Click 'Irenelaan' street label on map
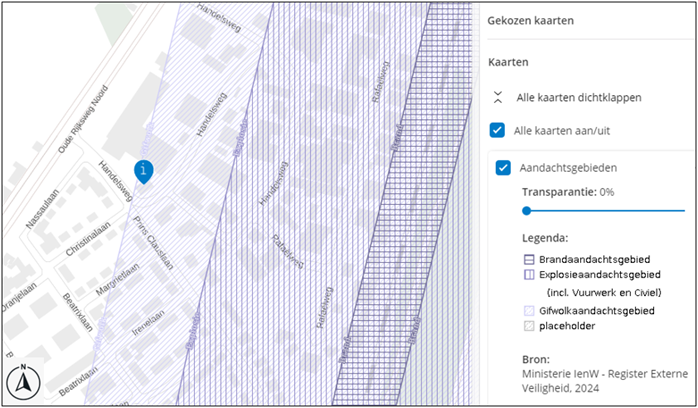 (148, 323)
